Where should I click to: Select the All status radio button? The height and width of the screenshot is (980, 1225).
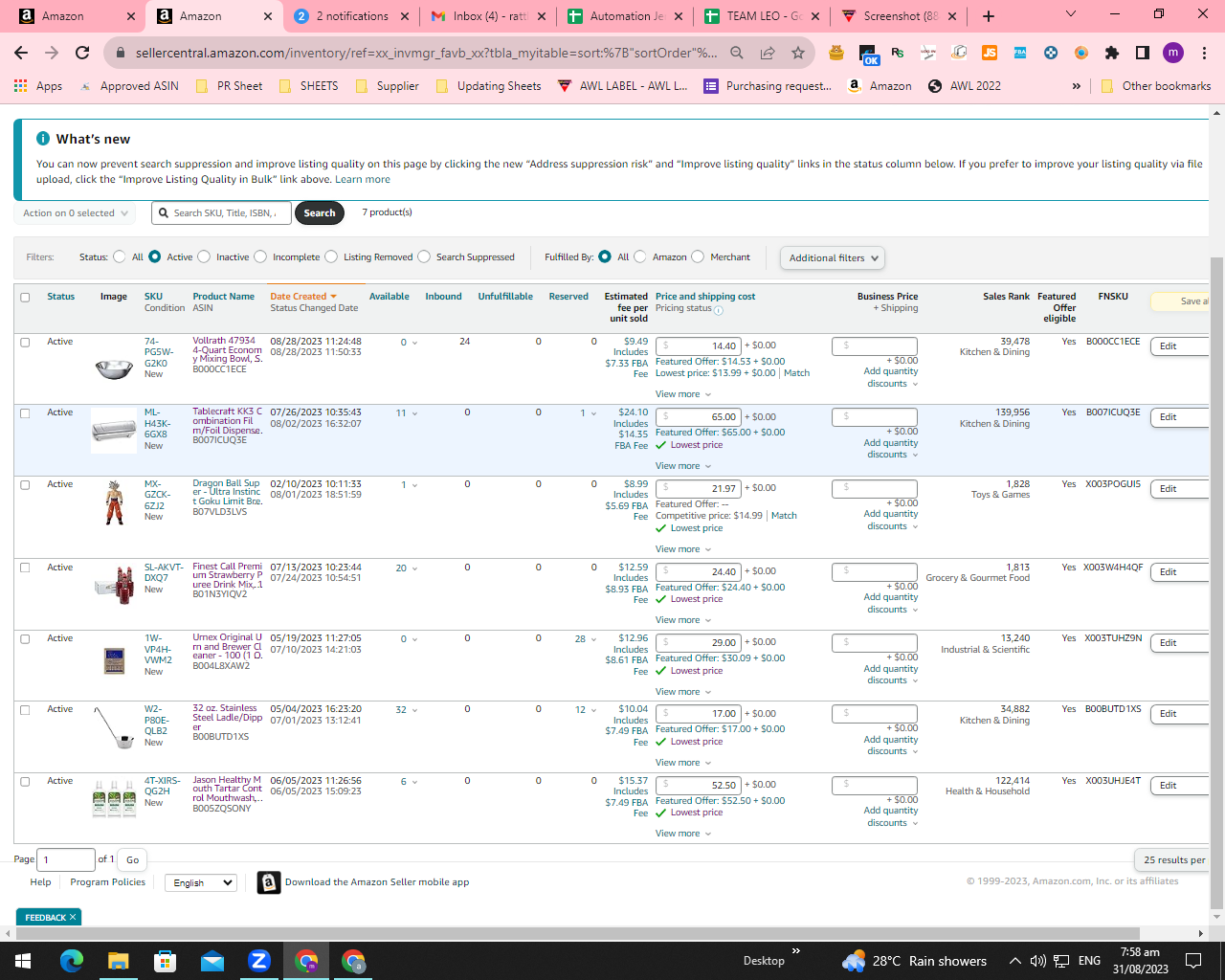120,256
